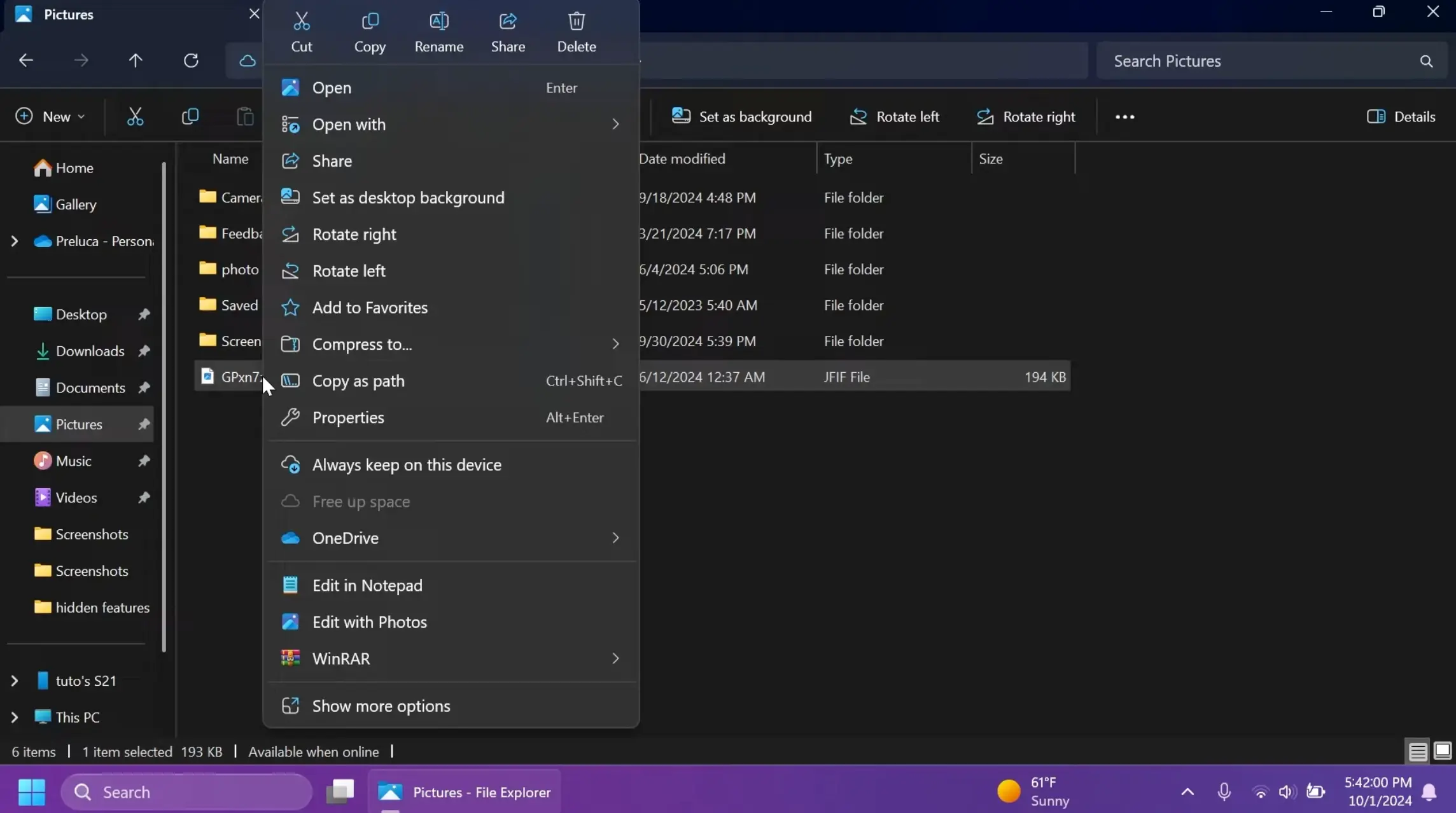The width and height of the screenshot is (1456, 813).
Task: Show hidden tray icons chevron
Action: point(1187,792)
